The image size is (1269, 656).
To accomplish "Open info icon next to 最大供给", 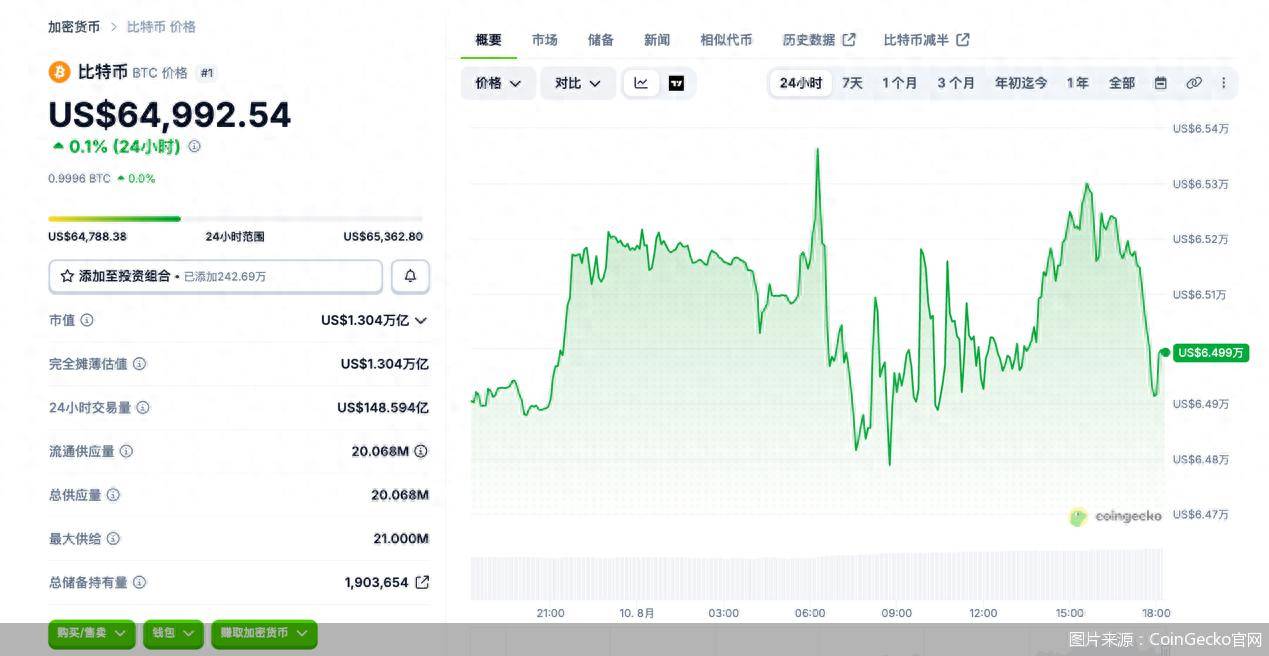I will [113, 538].
